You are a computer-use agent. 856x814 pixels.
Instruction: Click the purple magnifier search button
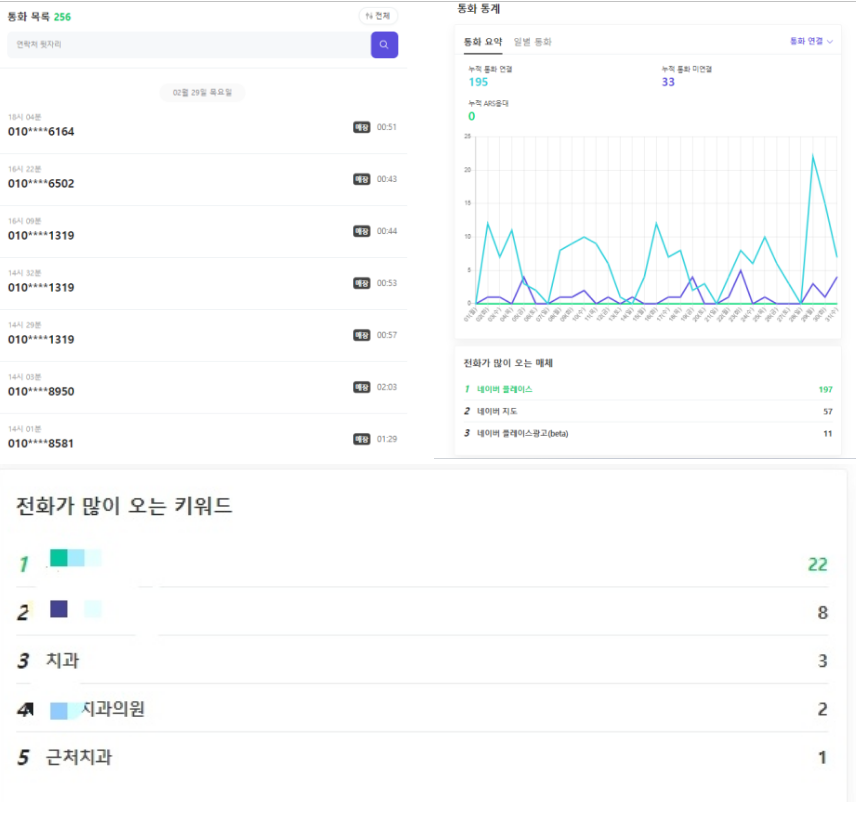384,45
